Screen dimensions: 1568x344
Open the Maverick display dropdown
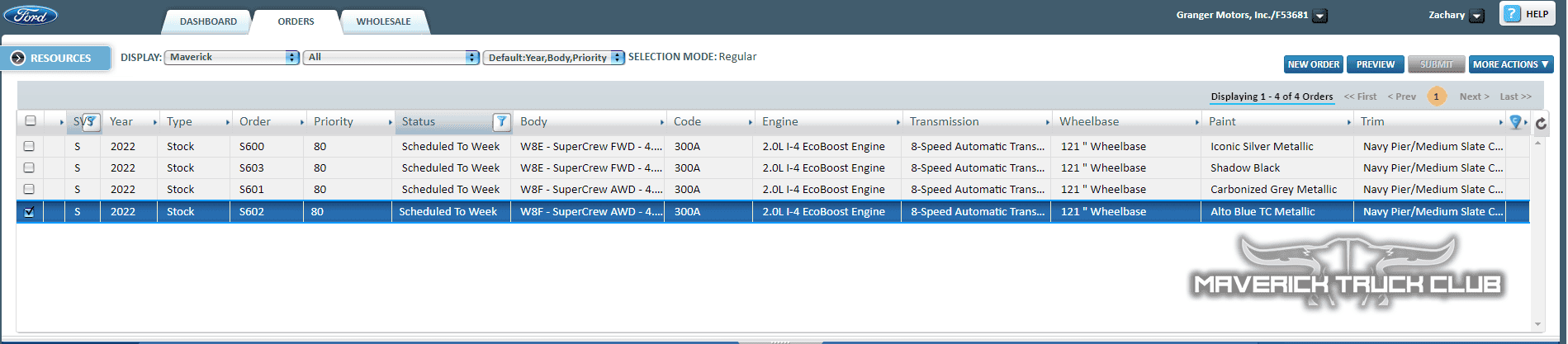click(x=231, y=57)
